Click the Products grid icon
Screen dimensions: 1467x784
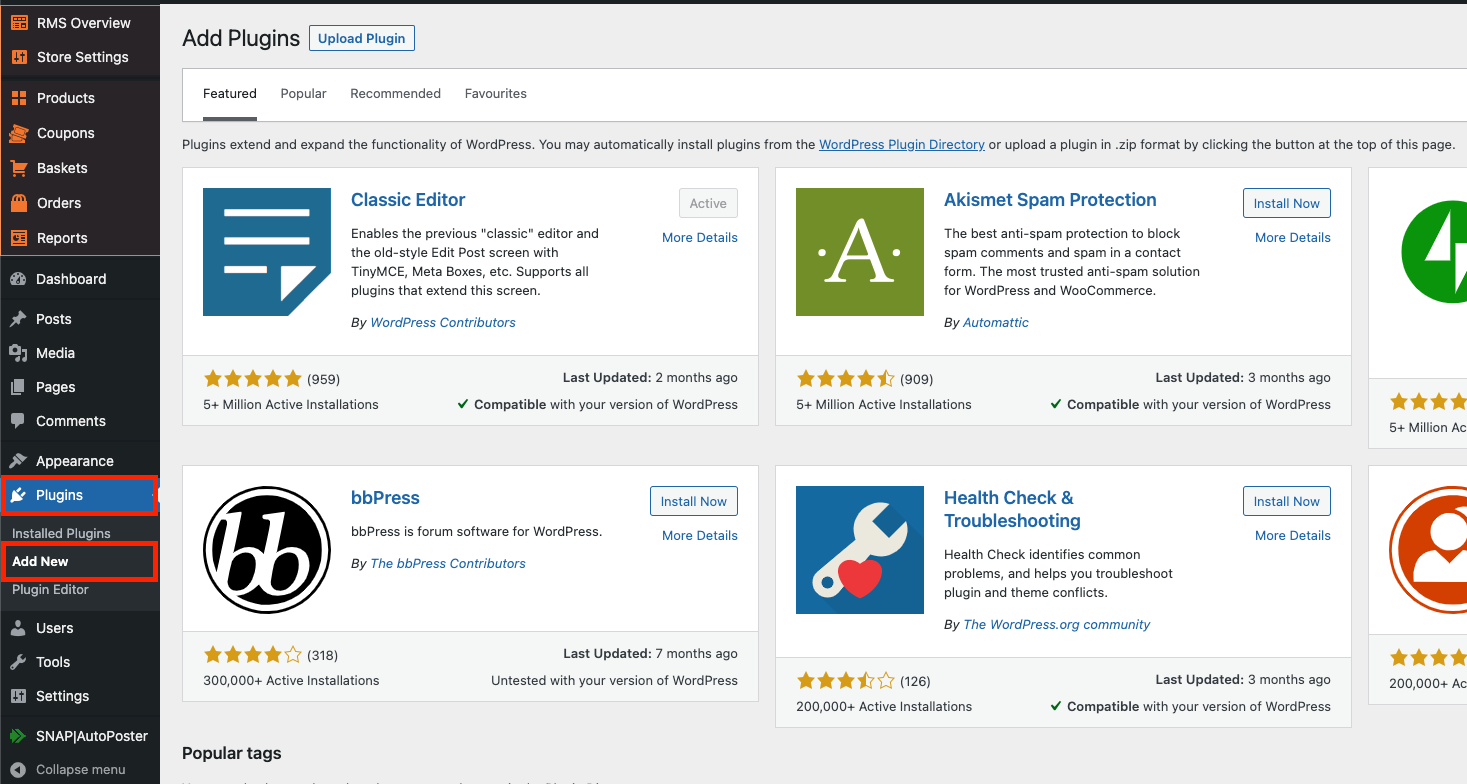19,98
